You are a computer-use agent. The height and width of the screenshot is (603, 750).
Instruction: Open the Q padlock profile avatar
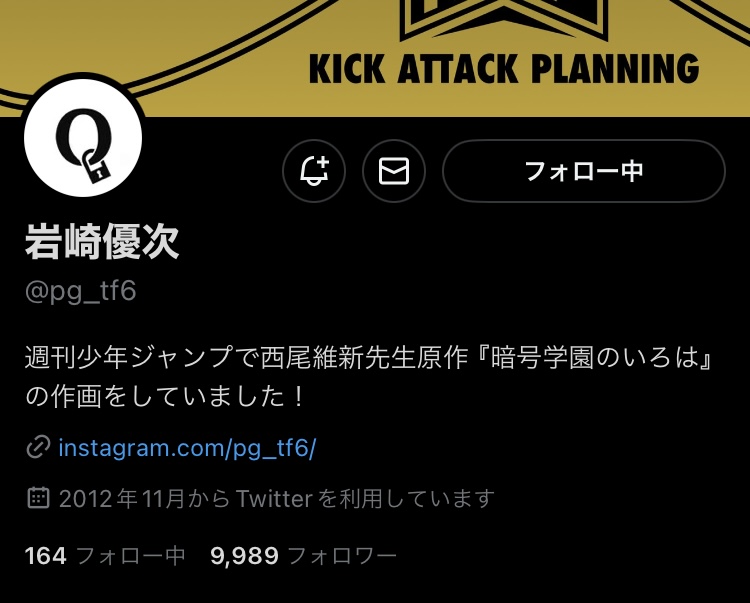click(x=83, y=138)
